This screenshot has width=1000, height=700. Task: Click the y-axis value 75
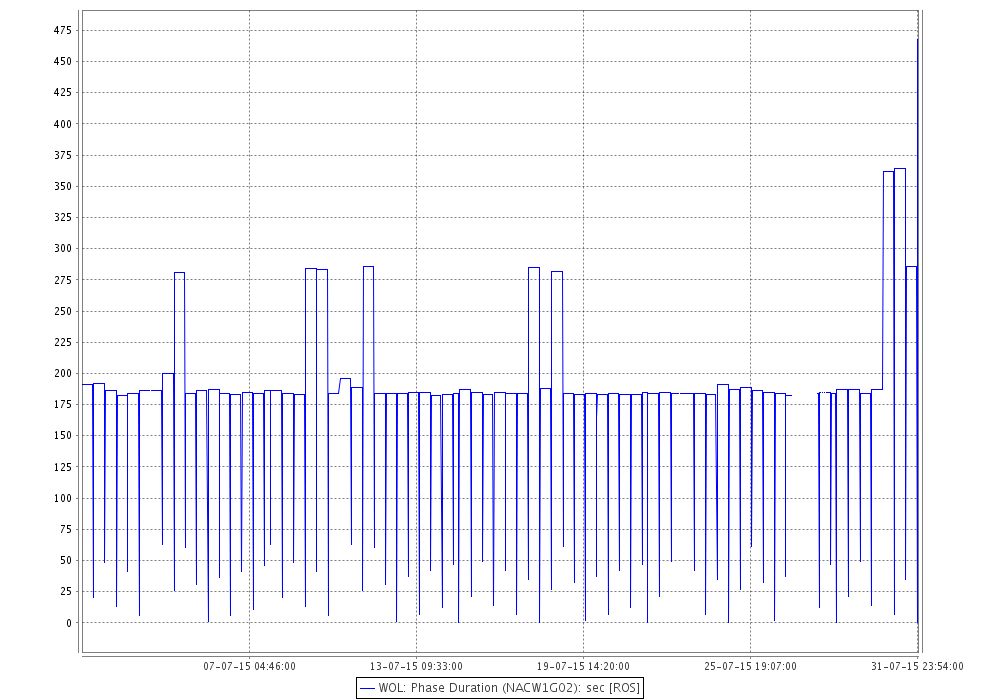[x=65, y=529]
